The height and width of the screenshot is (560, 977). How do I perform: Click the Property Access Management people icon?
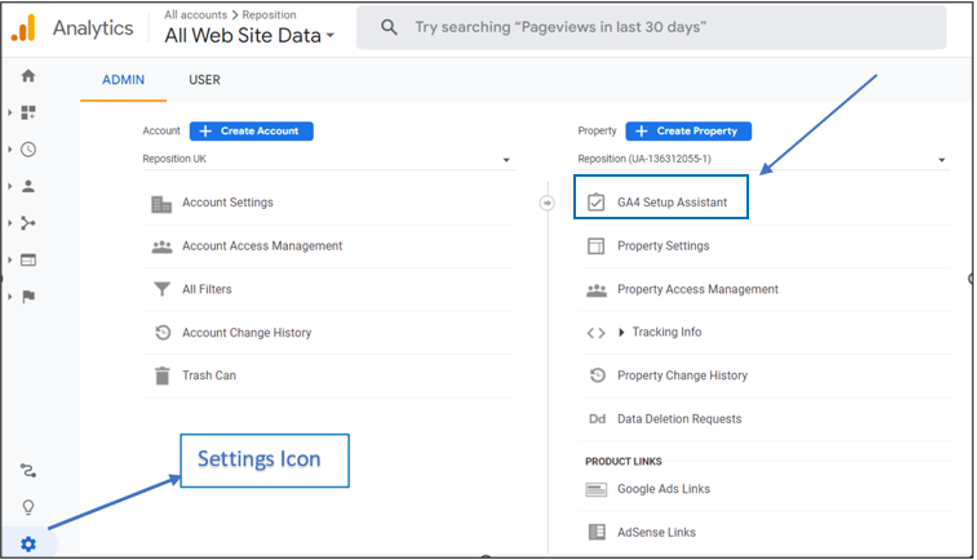coord(596,290)
